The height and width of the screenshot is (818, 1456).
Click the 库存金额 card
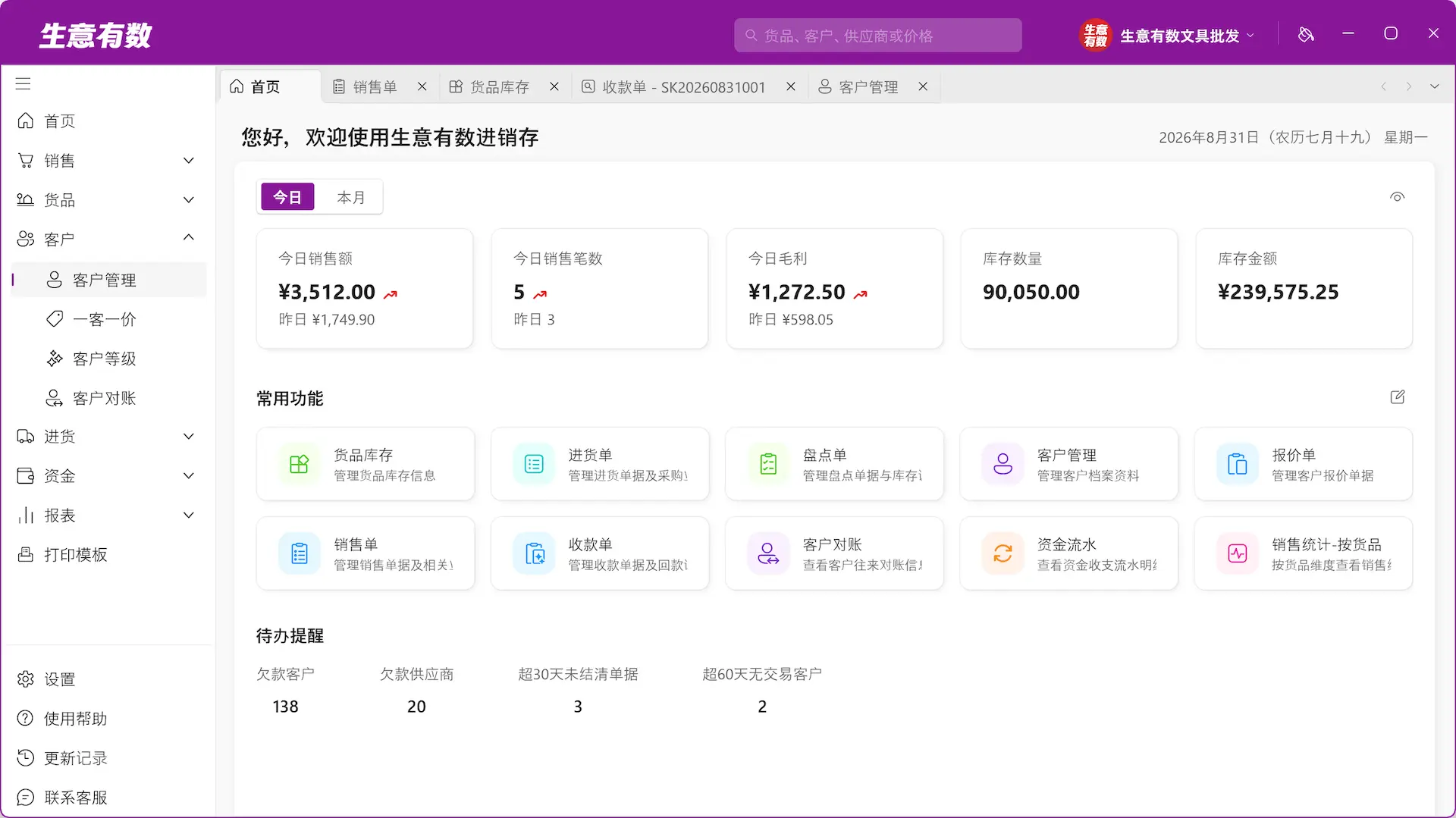(x=1304, y=289)
